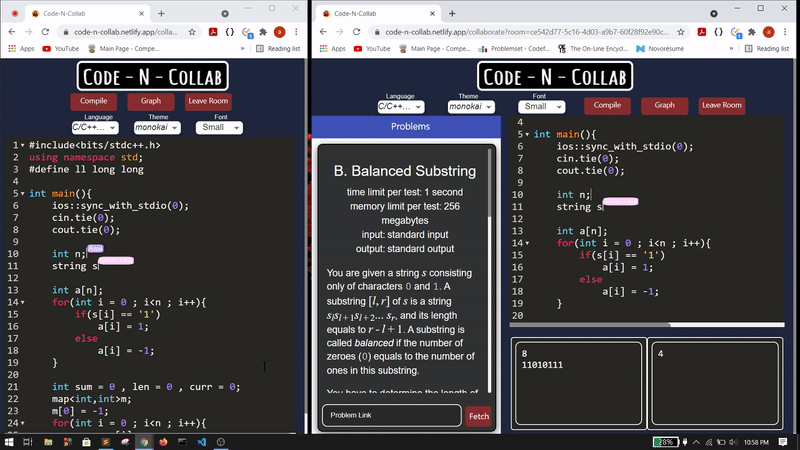Click the Windows Start button
Image resolution: width=800 pixels, height=450 pixels.
pos(9,442)
